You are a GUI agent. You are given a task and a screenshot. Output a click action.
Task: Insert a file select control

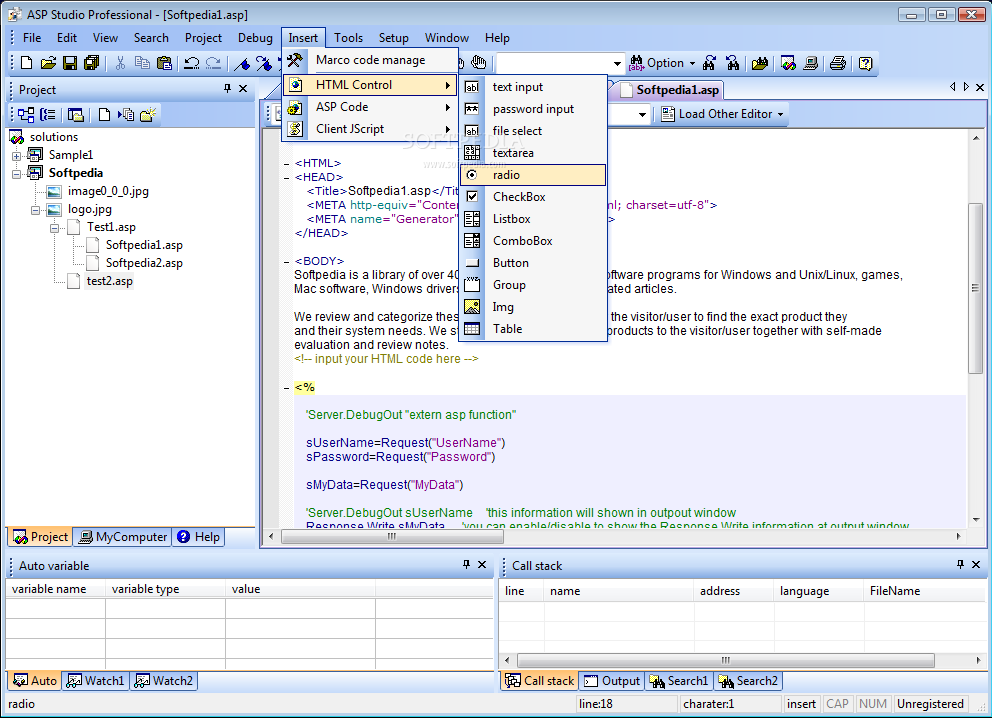point(533,131)
